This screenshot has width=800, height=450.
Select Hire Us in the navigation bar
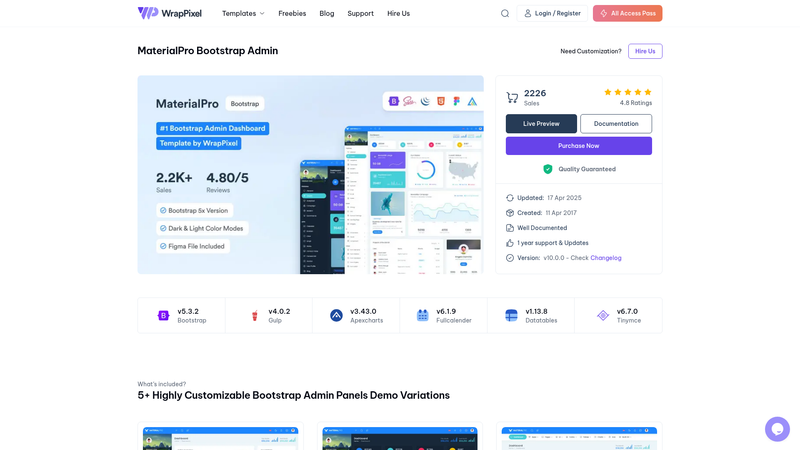point(398,13)
